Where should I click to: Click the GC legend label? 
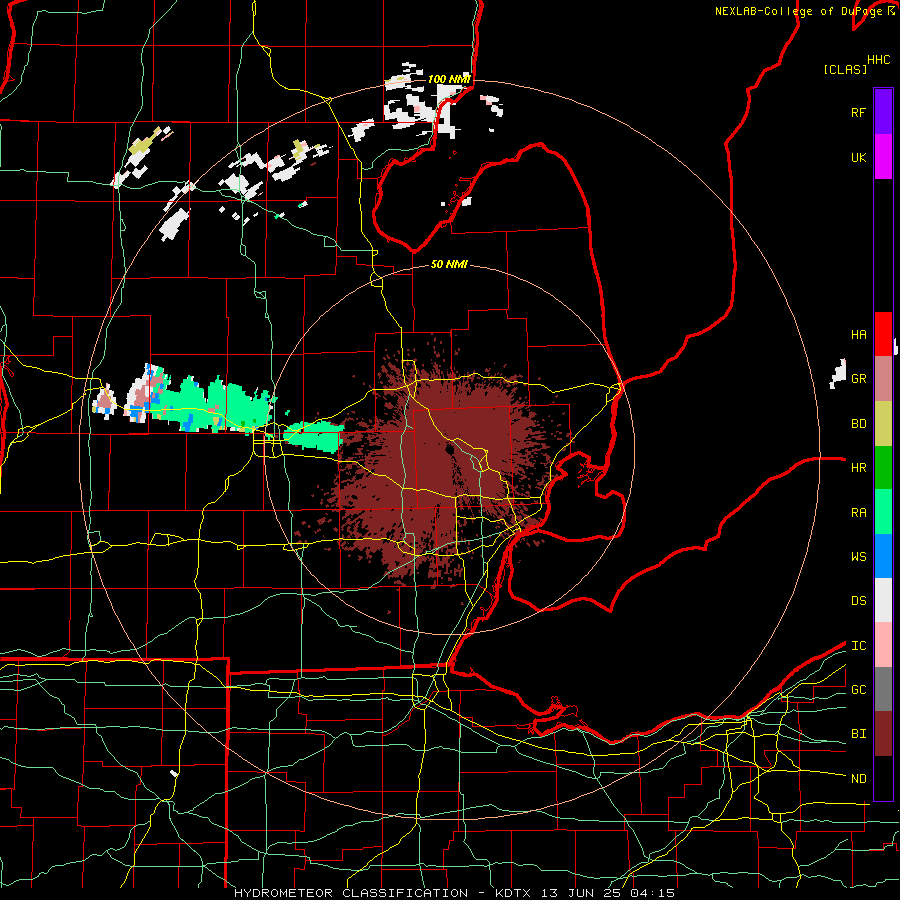pyautogui.click(x=858, y=689)
